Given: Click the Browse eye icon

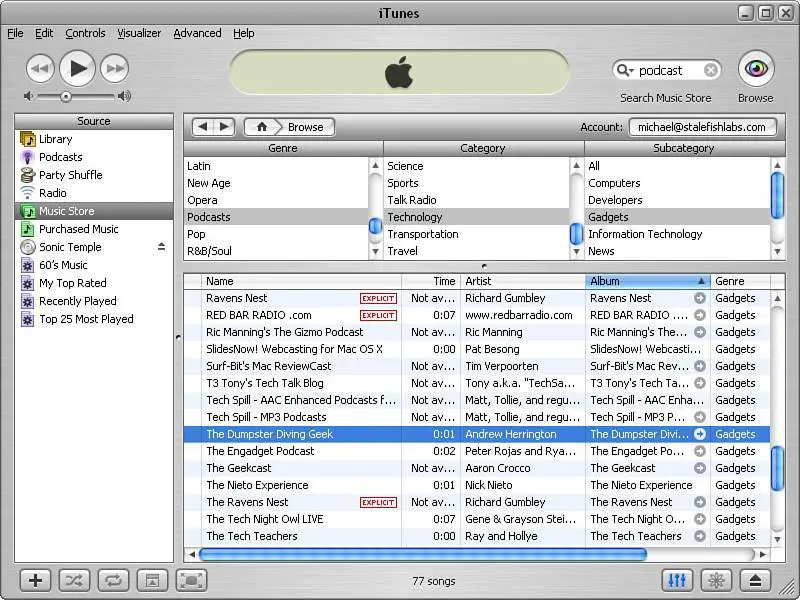Looking at the screenshot, I should [756, 68].
